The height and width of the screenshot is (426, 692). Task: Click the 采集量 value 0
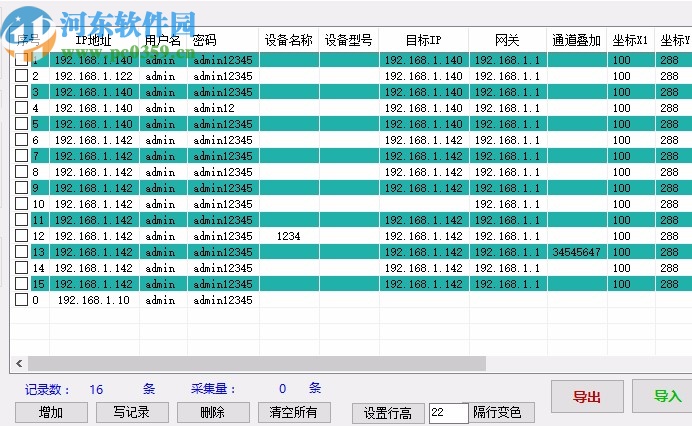[x=282, y=388]
